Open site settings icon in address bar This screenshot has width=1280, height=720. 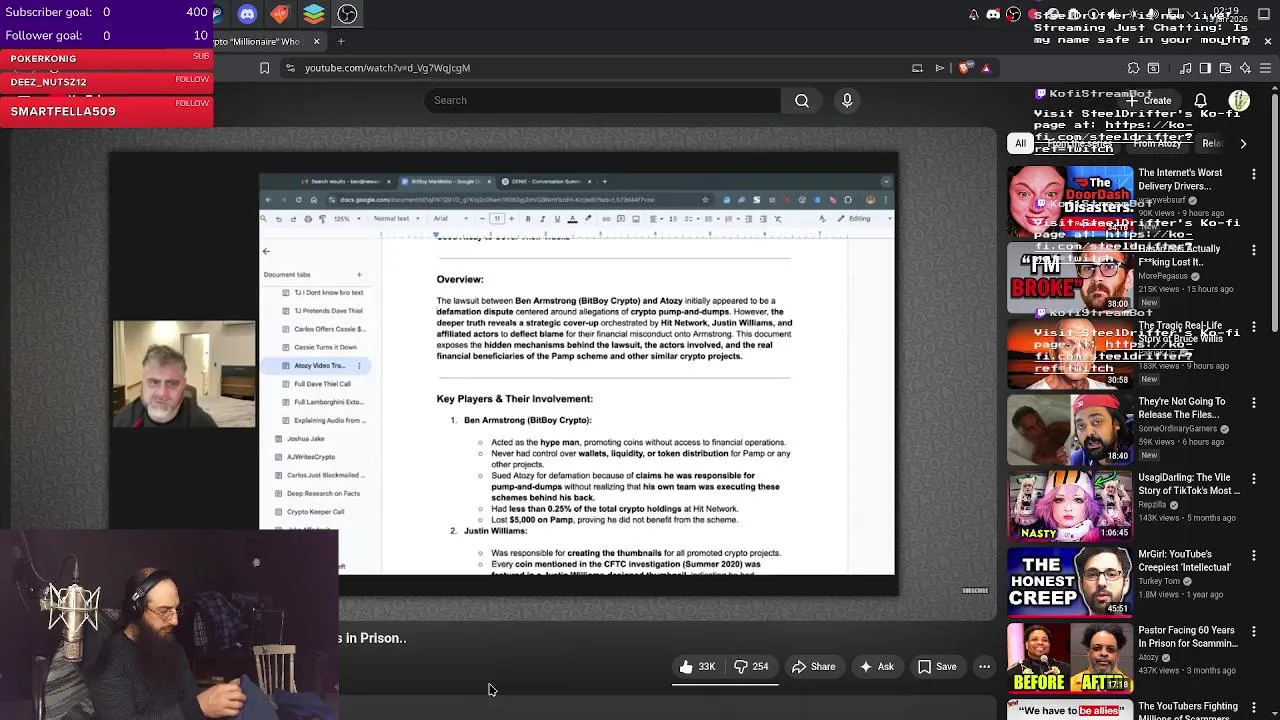(x=290, y=68)
